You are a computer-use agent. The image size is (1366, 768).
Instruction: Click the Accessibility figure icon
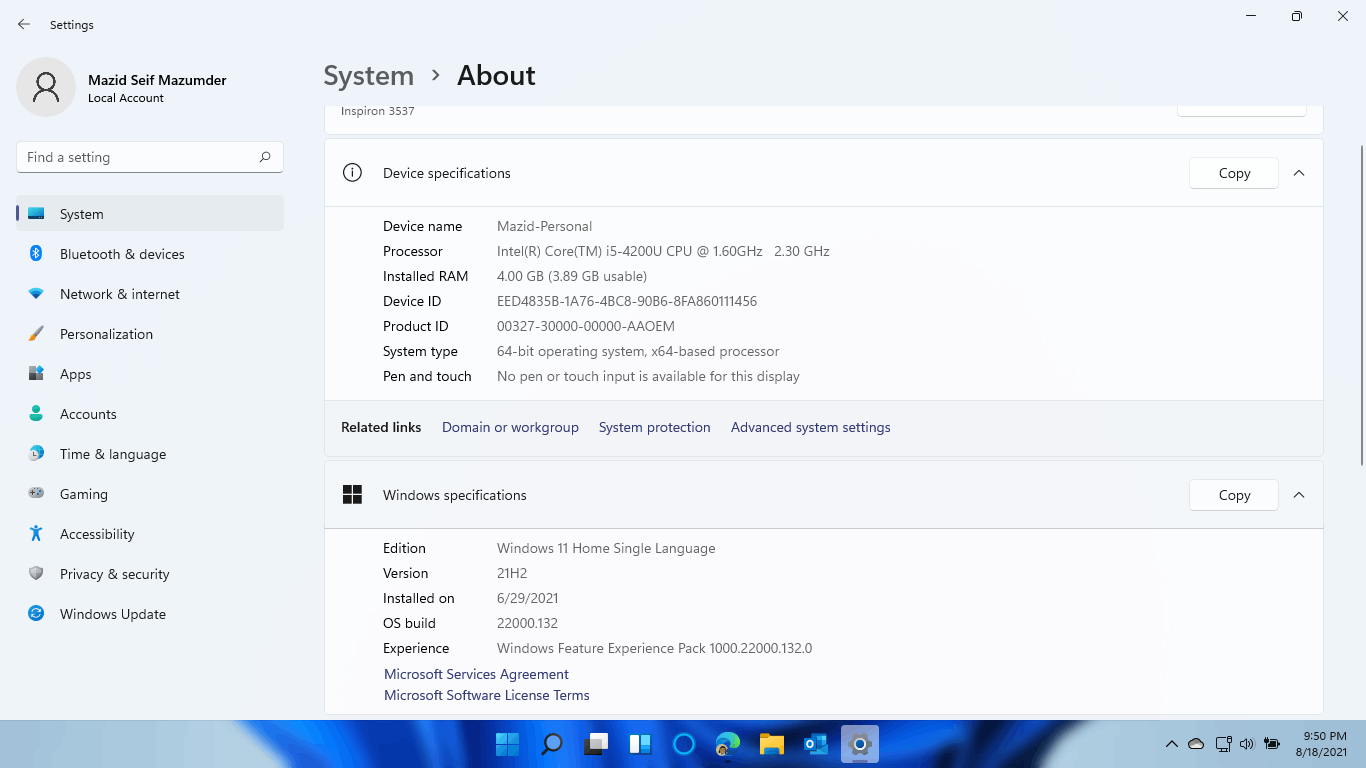coord(36,534)
